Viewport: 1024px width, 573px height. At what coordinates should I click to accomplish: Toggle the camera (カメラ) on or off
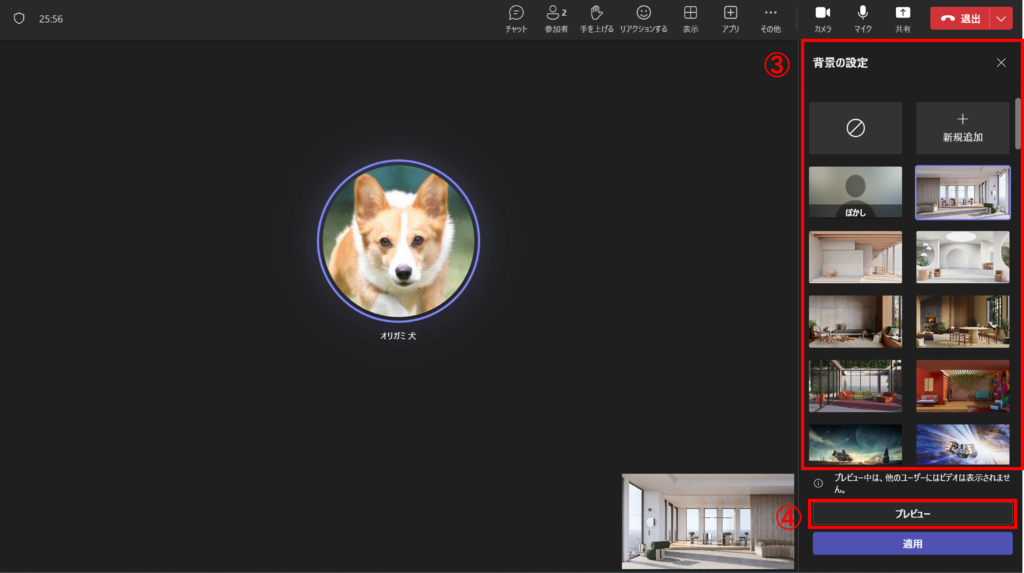[822, 18]
